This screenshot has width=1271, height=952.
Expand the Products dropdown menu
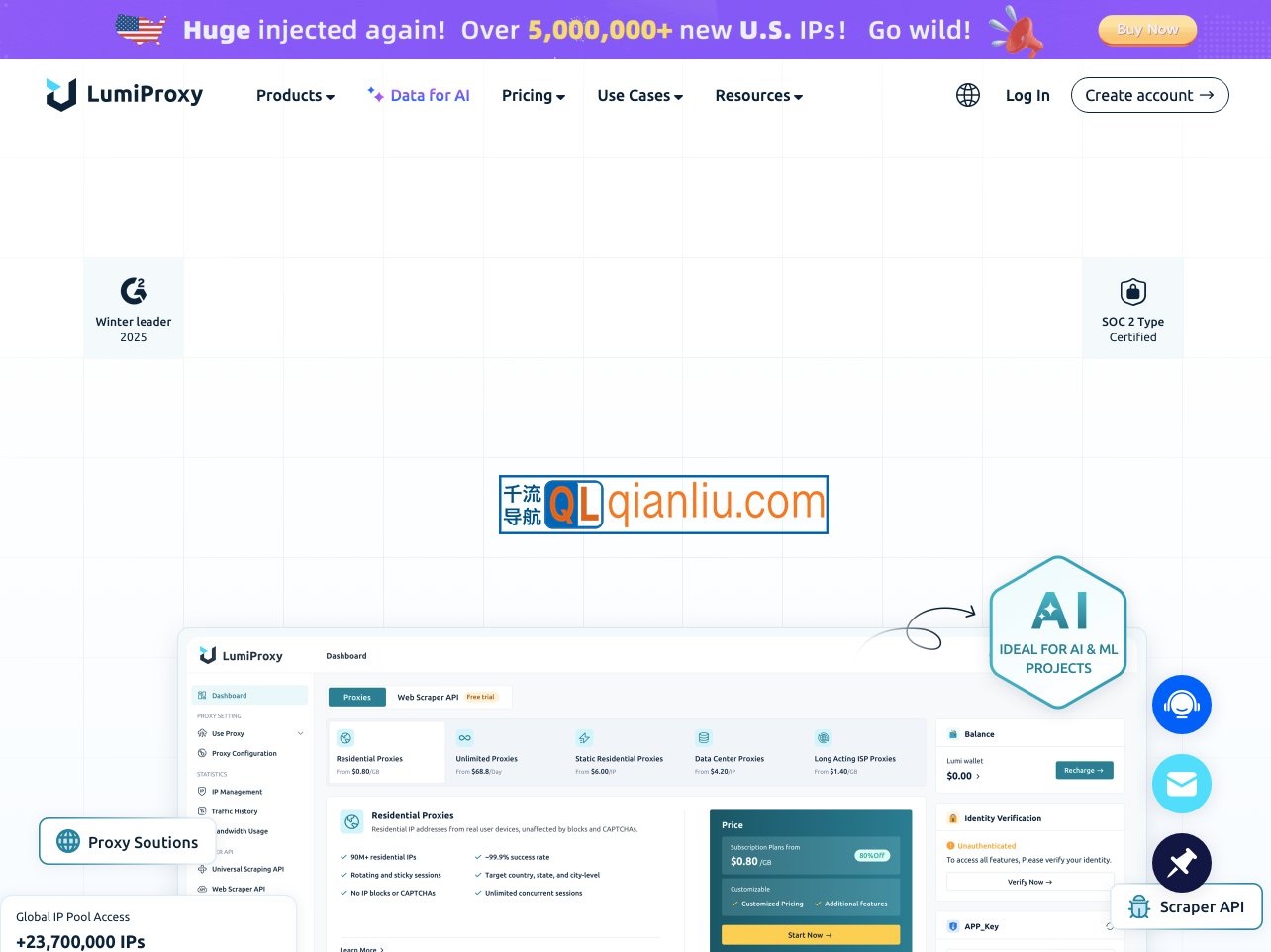(295, 96)
